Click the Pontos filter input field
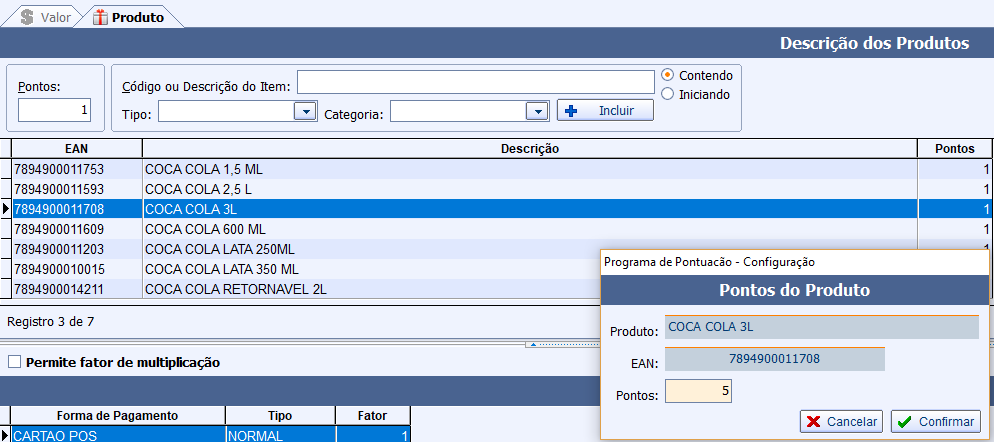Image resolution: width=994 pixels, height=442 pixels. [54, 110]
